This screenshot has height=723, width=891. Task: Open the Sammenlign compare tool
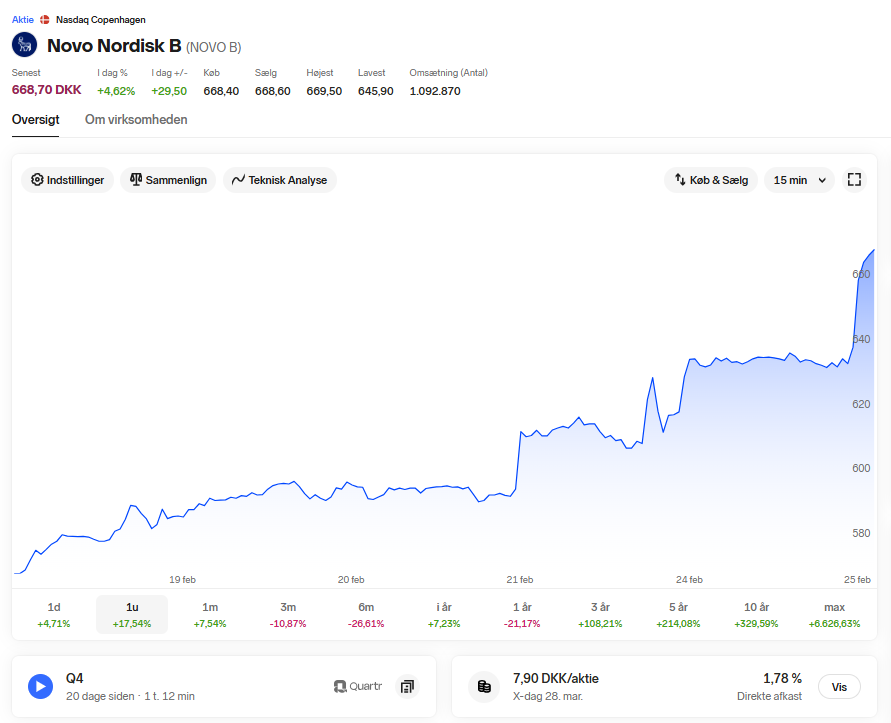pos(168,180)
